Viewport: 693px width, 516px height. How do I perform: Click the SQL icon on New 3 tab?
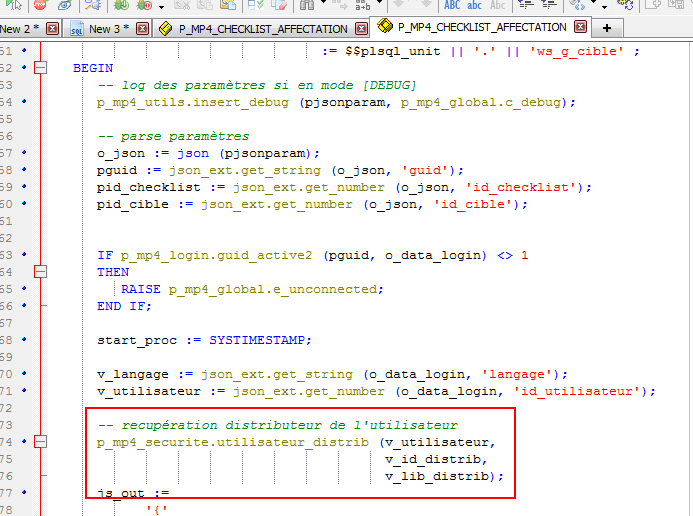[x=76, y=29]
